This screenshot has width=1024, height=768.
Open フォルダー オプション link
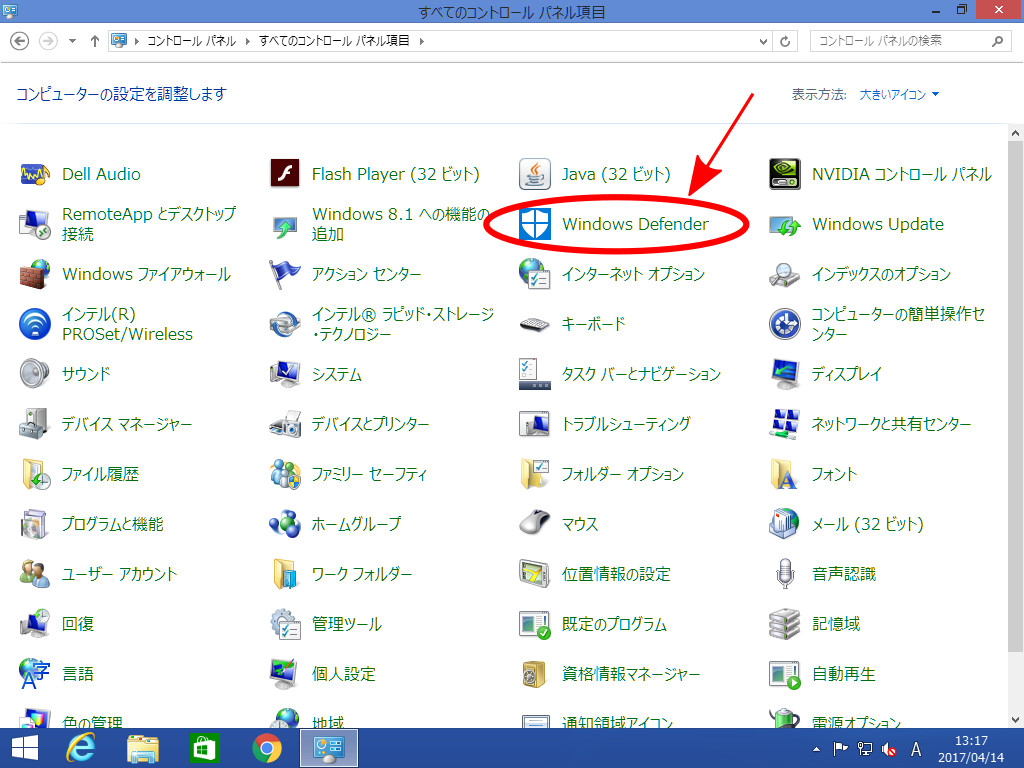(x=622, y=474)
